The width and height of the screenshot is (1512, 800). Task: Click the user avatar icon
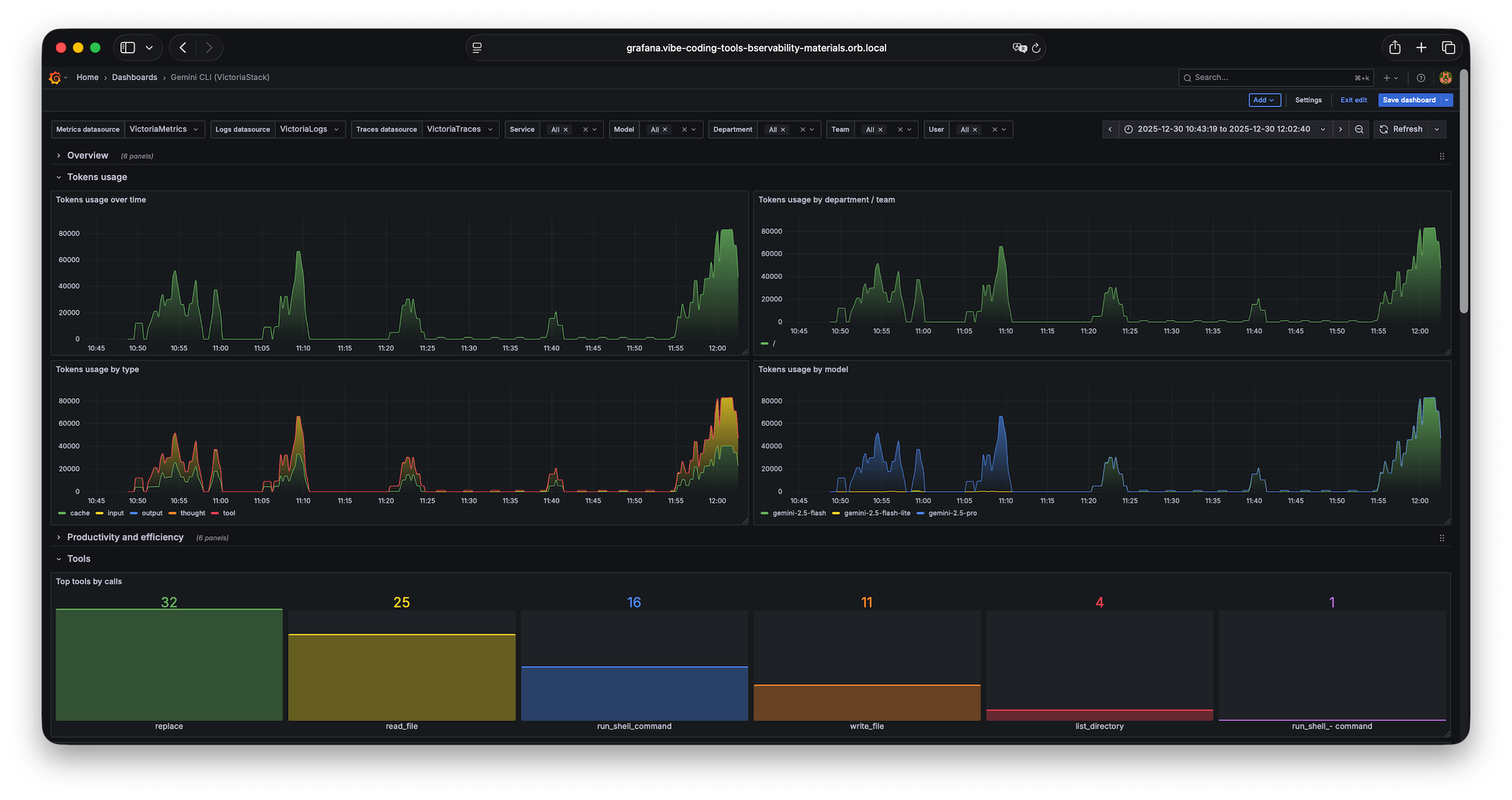[1445, 78]
